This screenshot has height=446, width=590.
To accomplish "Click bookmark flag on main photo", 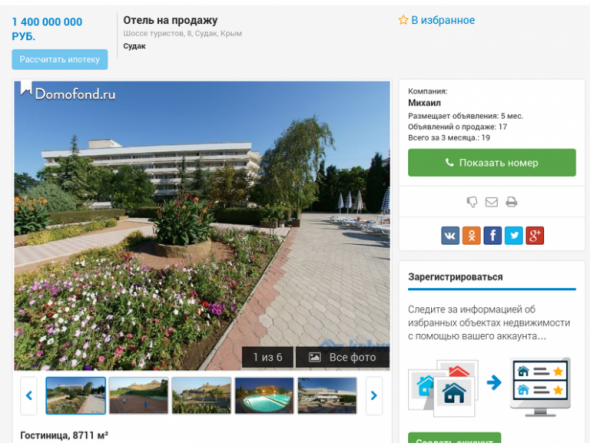I will tap(26, 88).
